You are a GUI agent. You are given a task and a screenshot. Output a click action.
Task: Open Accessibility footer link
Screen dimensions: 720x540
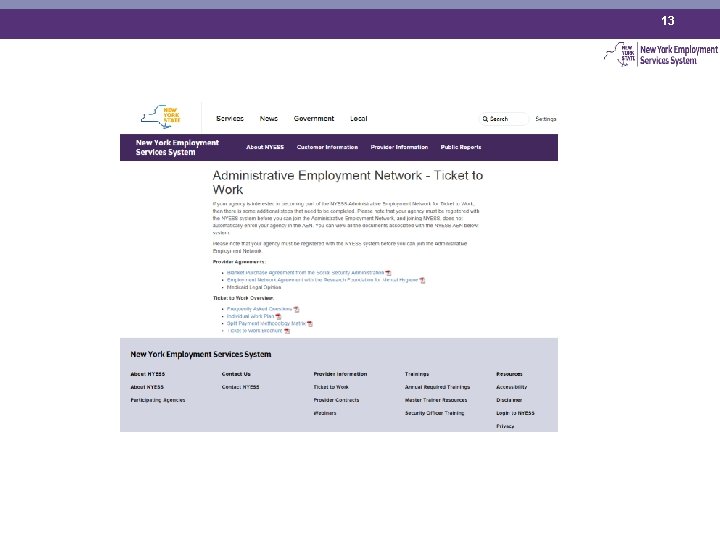(512, 388)
